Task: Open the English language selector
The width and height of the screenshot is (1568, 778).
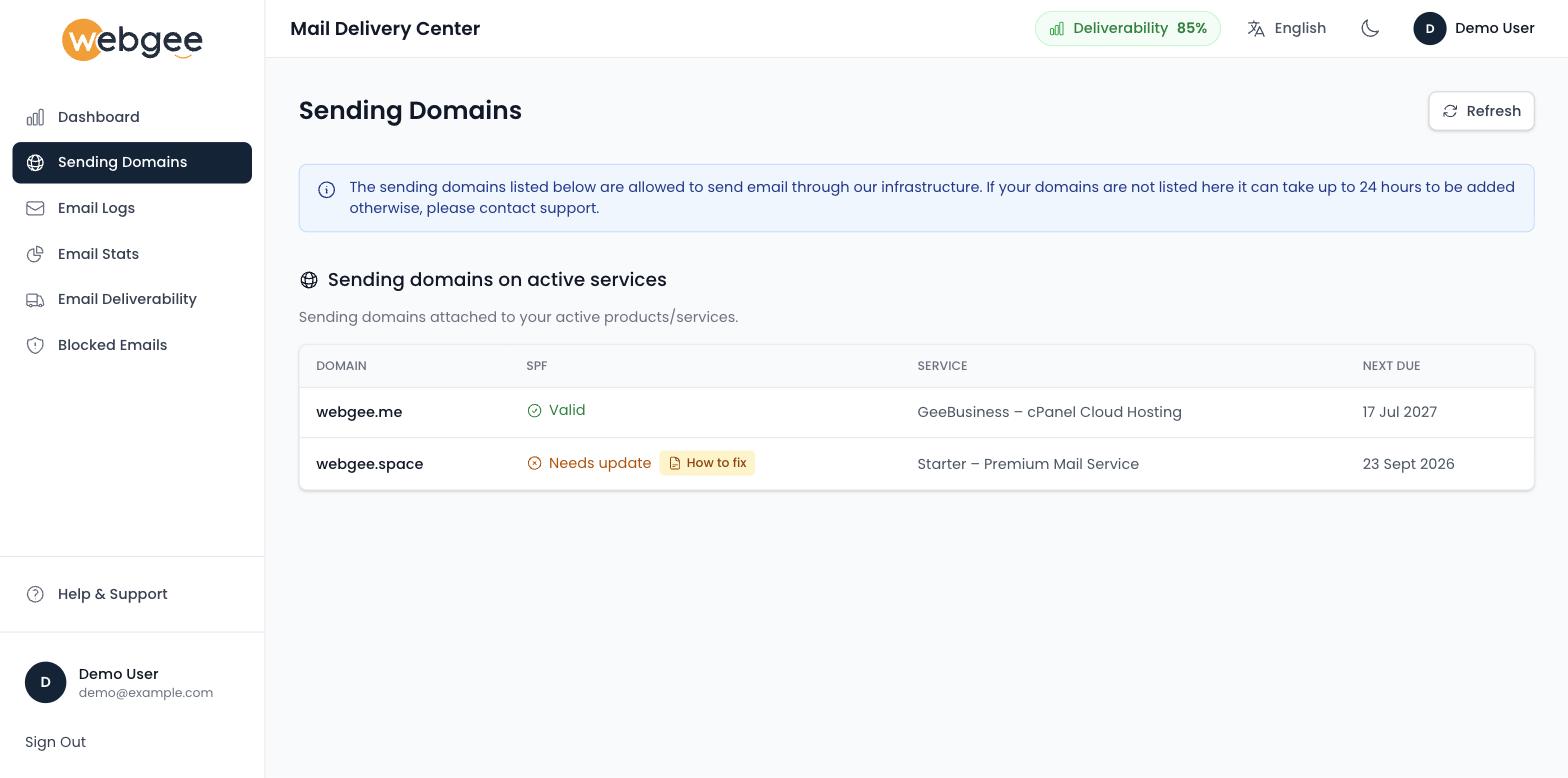Action: click(x=1287, y=28)
